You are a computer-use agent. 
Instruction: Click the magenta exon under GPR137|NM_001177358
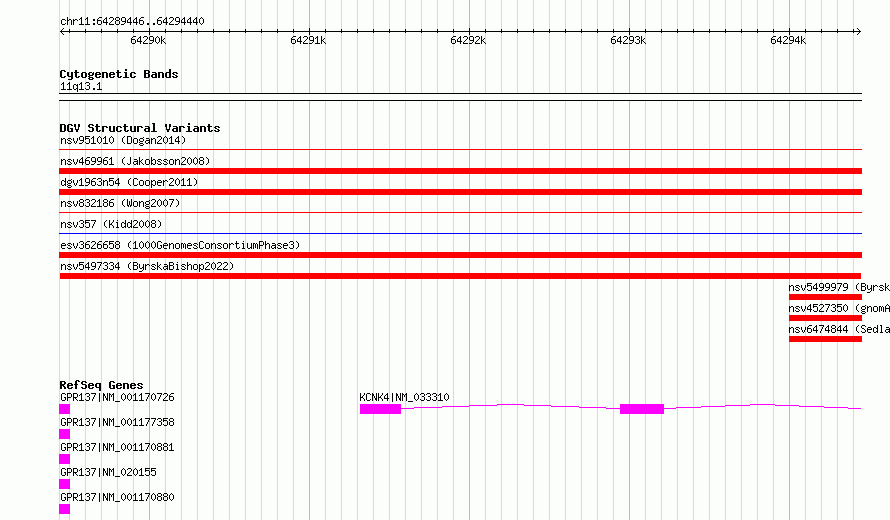(x=65, y=434)
